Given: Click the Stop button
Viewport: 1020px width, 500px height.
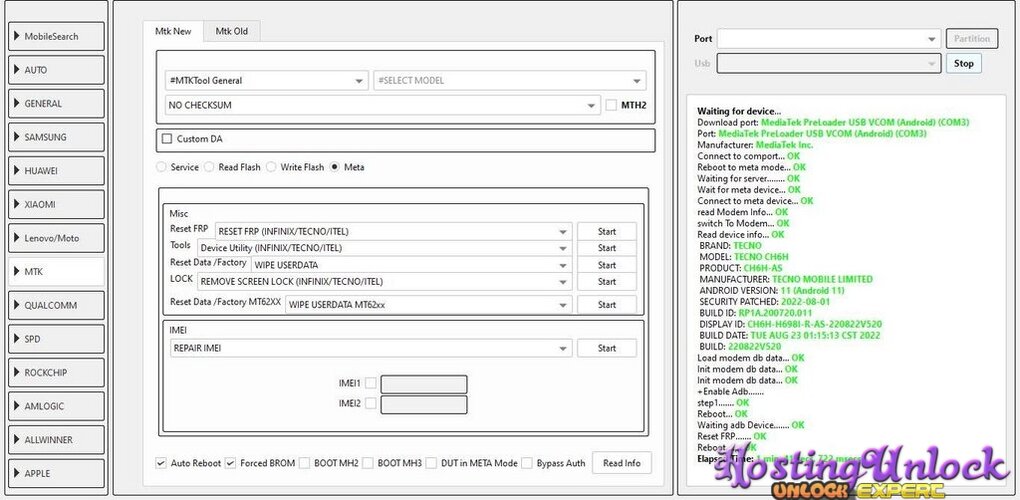Looking at the screenshot, I should click(x=963, y=63).
